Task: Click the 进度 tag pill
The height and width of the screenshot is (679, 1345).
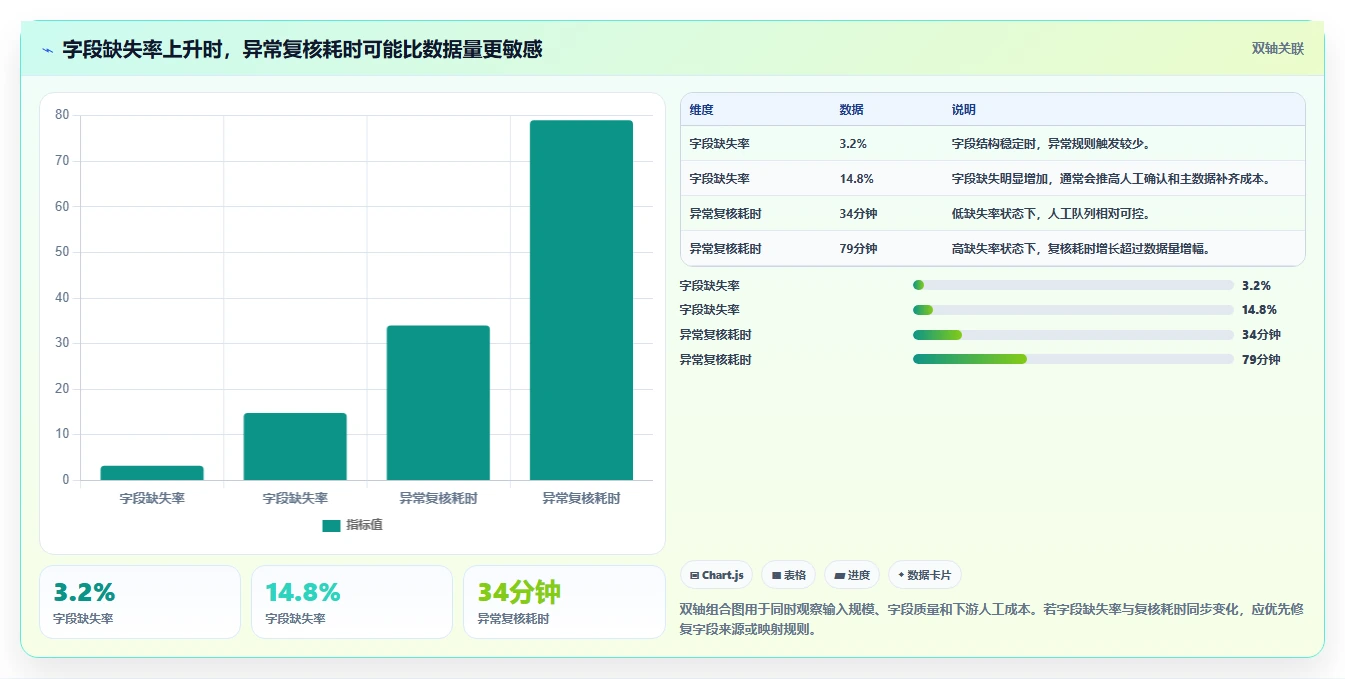Action: 852,575
